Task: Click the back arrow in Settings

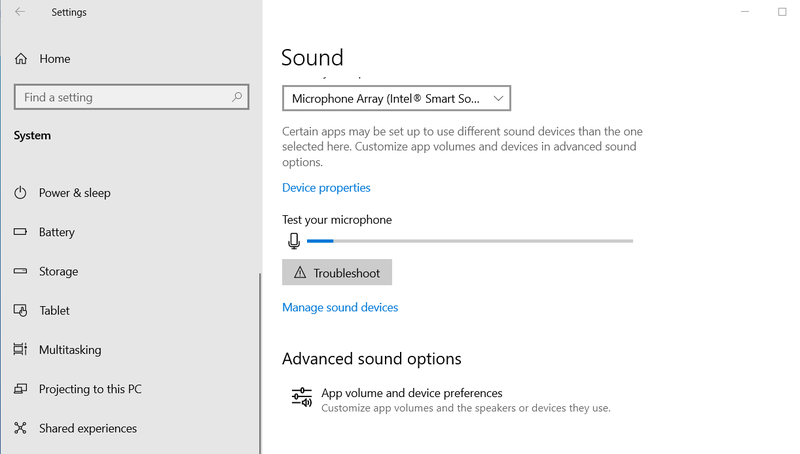Action: [20, 12]
